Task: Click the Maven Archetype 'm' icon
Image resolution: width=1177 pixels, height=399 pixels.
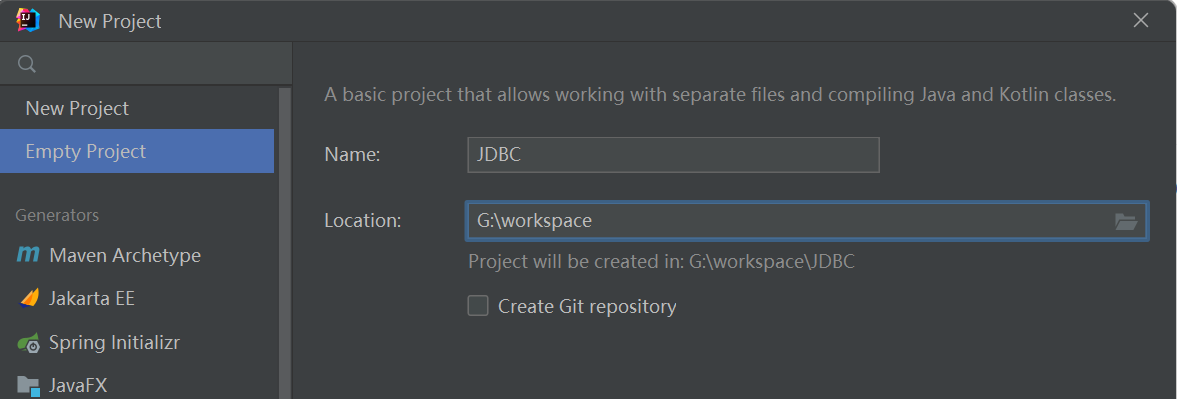Action: click(28, 255)
